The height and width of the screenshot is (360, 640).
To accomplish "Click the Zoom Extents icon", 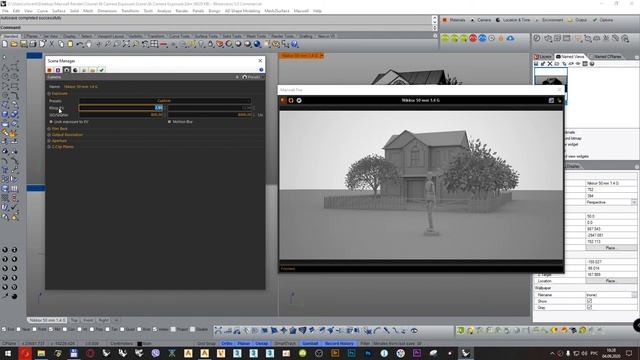I will pyautogui.click(x=127, y=44).
